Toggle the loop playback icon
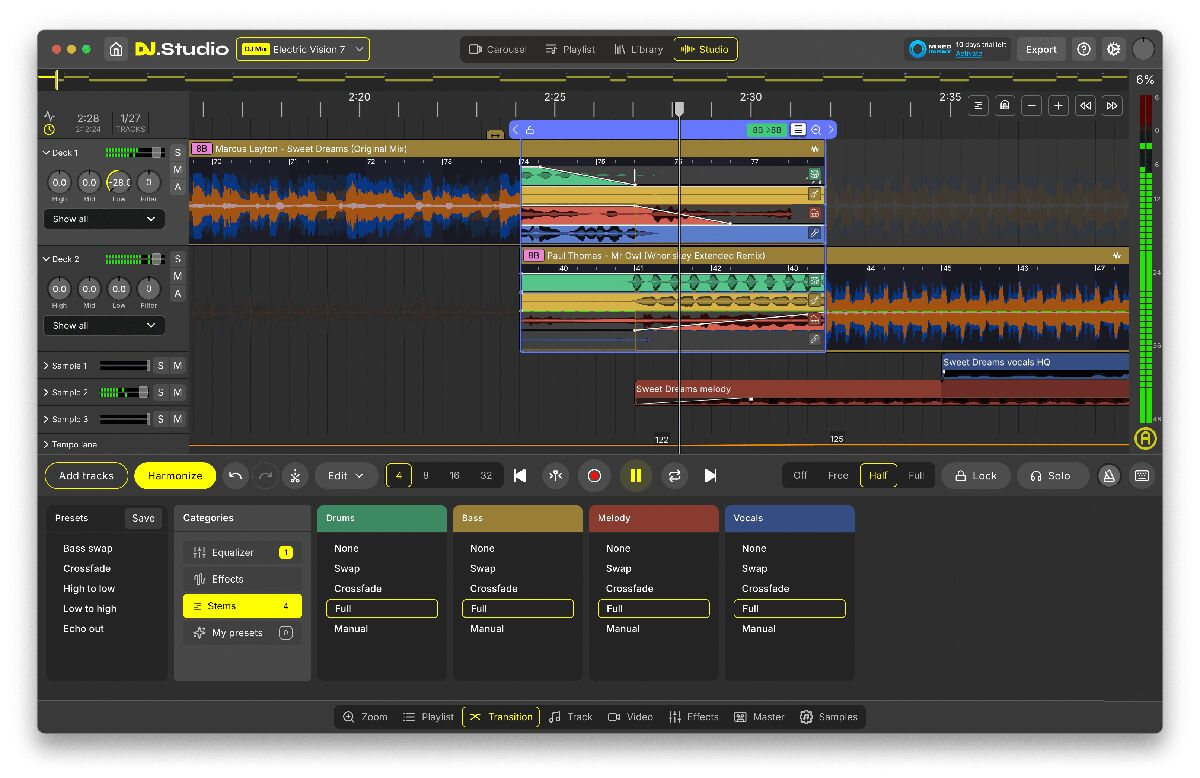The image size is (1200, 778). click(x=675, y=476)
